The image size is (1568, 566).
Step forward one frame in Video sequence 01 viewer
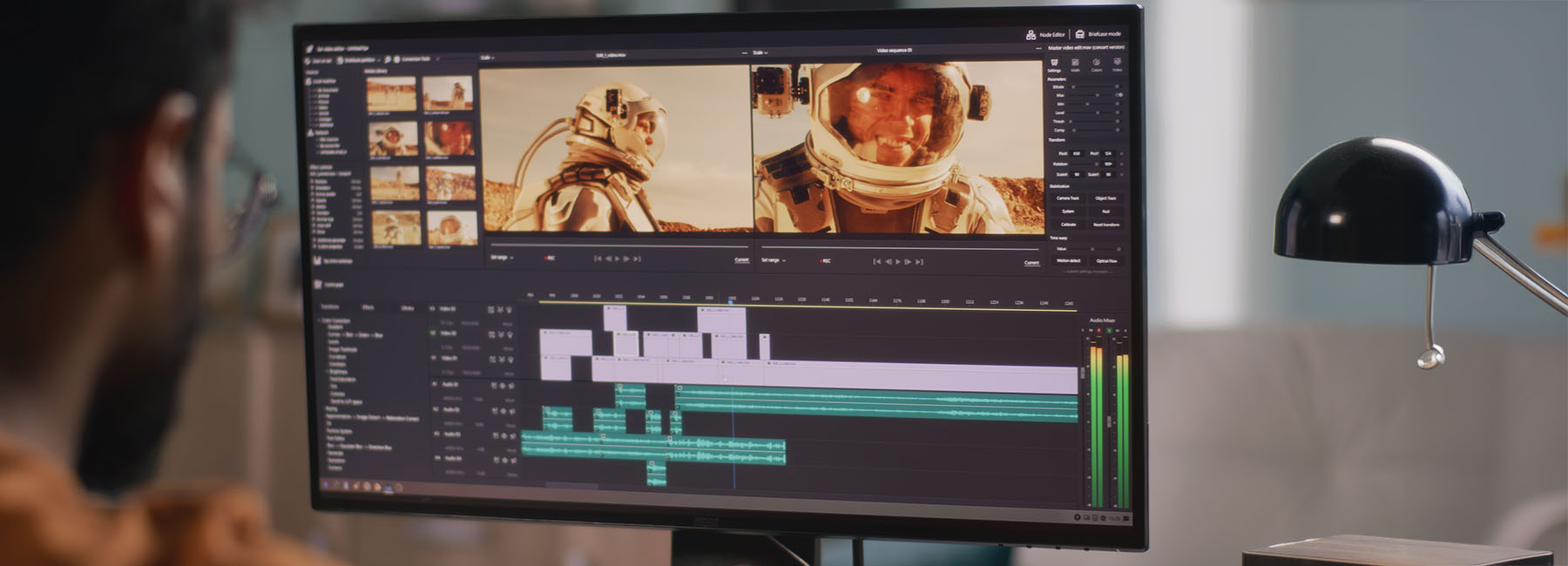click(x=909, y=261)
